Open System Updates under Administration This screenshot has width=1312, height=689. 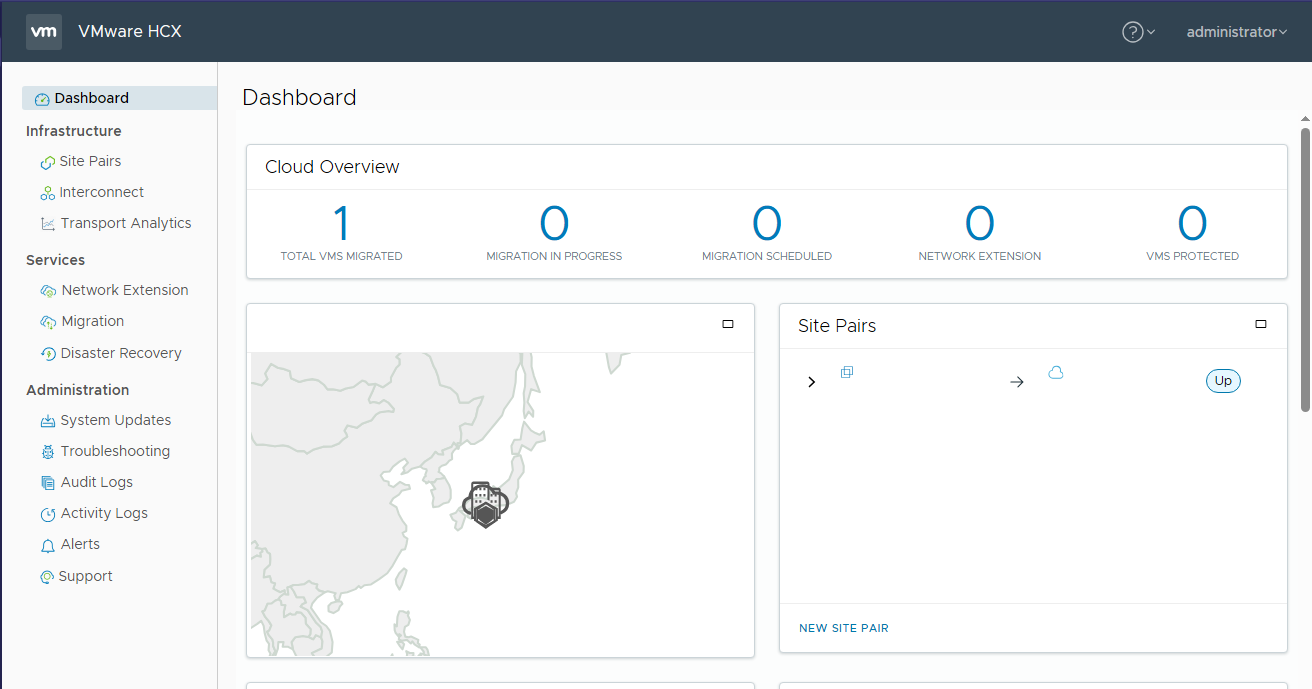[116, 420]
